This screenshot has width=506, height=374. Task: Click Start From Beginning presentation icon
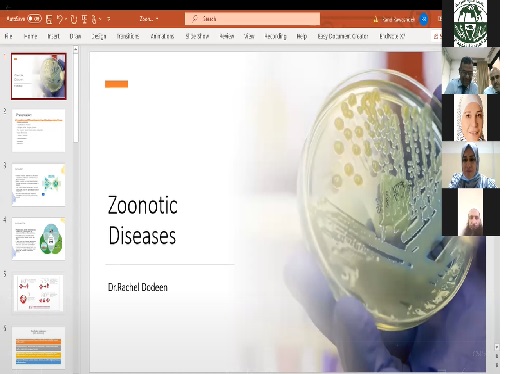click(x=84, y=19)
